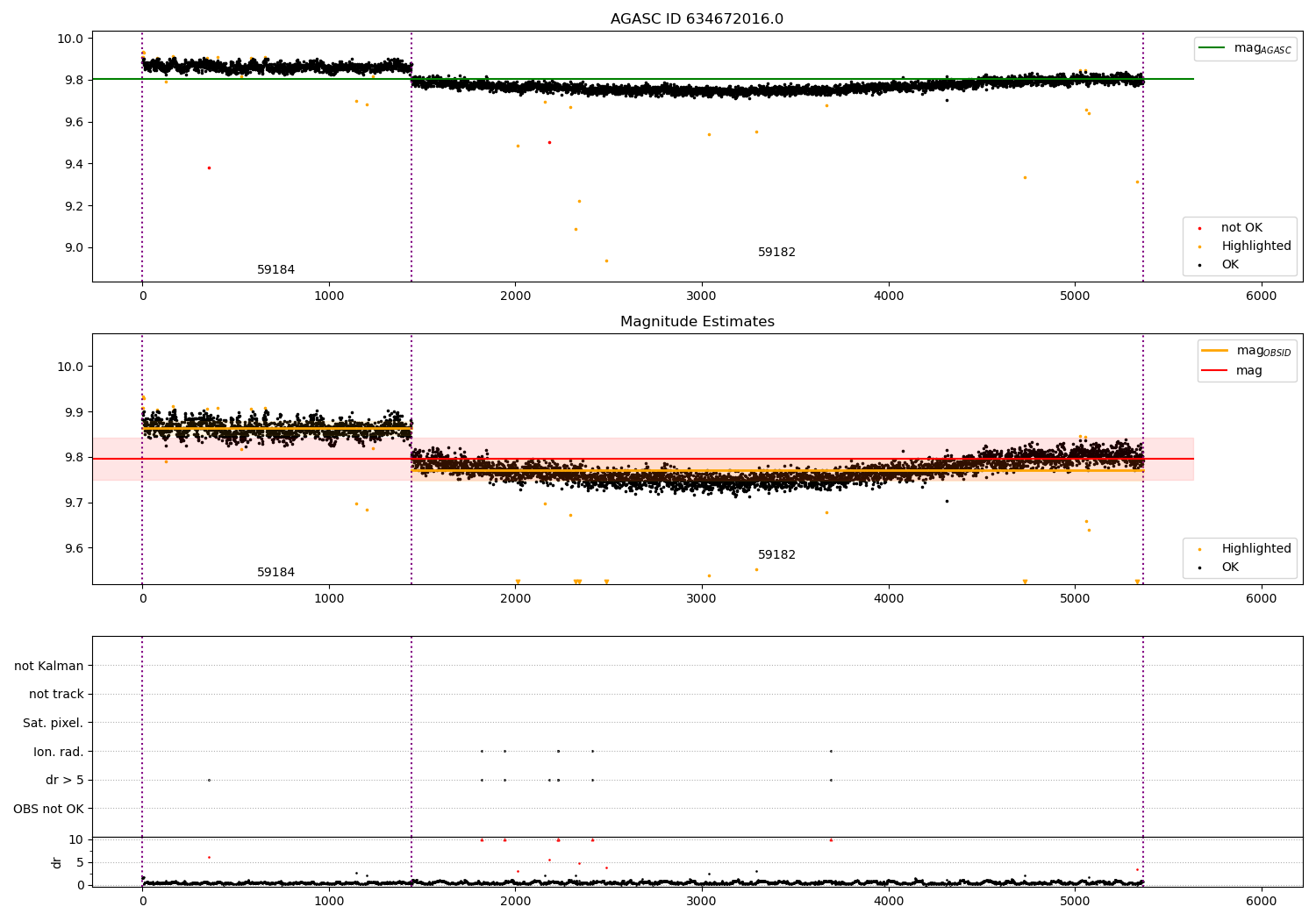Screen dimensions: 1316x921
Task: Click the '59184' label in the top plot
Action: (275, 270)
